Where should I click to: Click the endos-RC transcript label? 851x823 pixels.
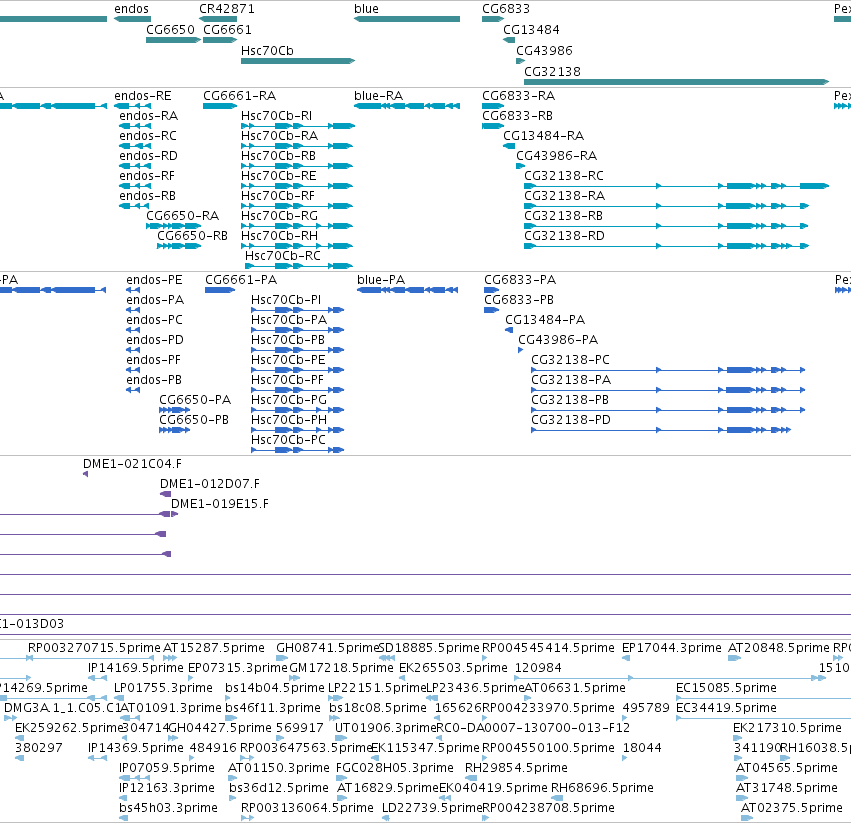coord(148,136)
